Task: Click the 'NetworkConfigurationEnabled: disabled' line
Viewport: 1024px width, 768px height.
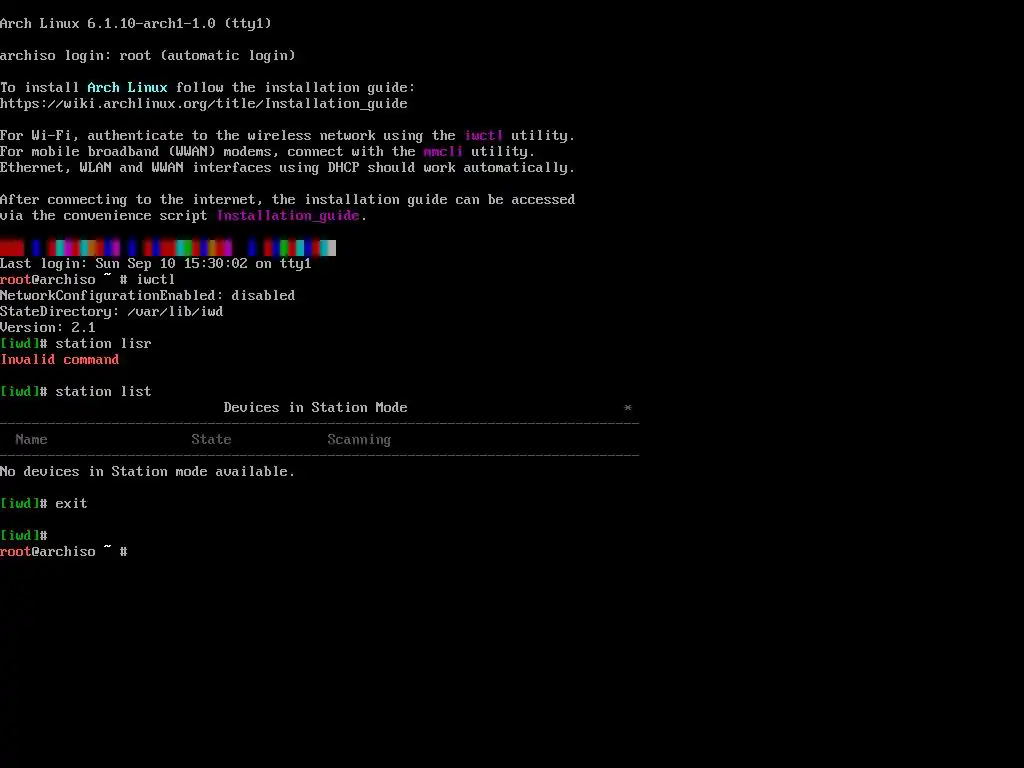Action: click(x=148, y=296)
